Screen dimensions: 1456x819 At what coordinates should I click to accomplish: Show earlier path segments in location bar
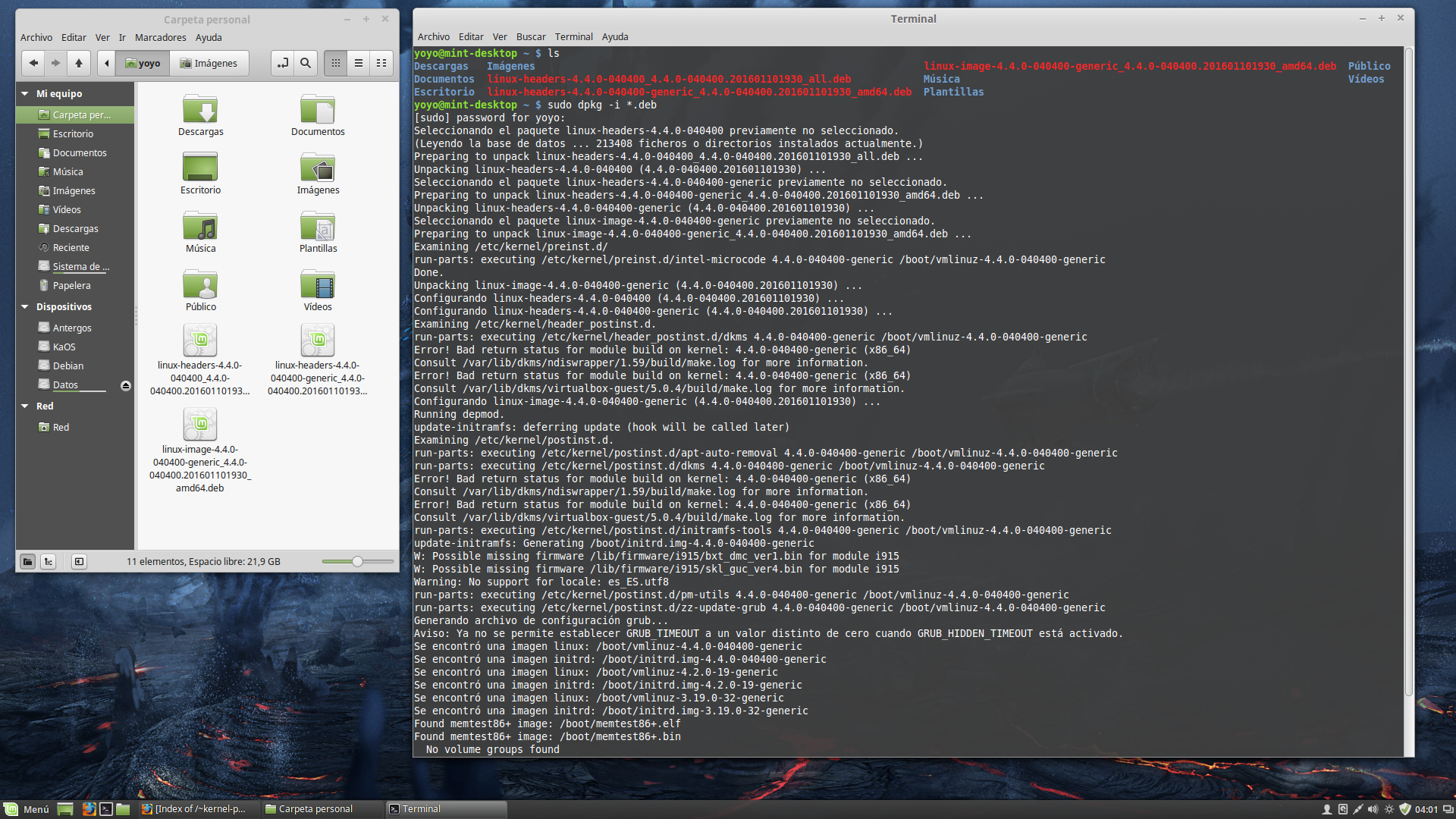(x=107, y=63)
